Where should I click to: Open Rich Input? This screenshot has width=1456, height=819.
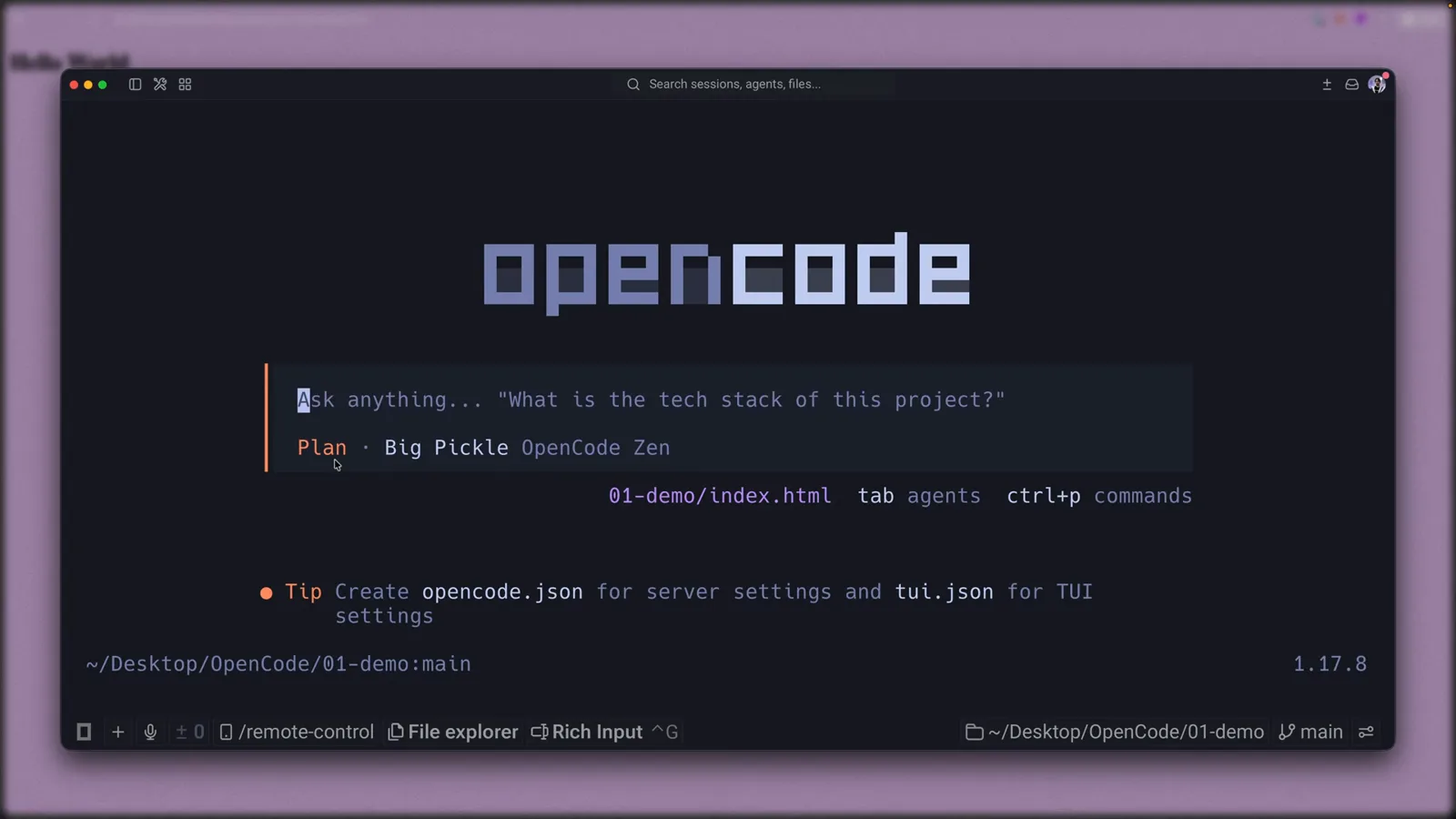(x=604, y=732)
